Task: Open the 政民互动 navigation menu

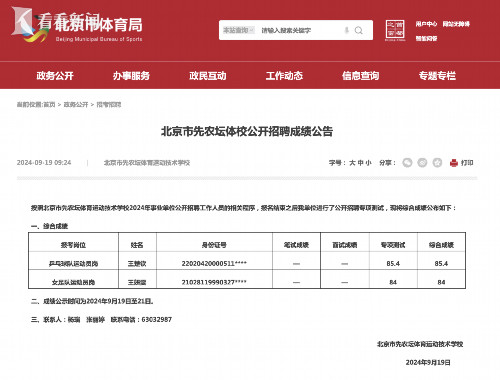Action: (x=208, y=76)
